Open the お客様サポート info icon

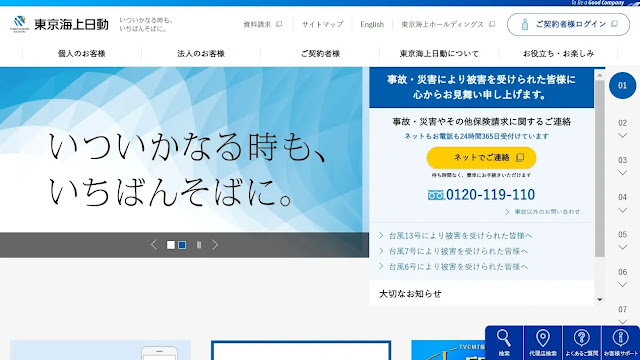[x=620, y=343]
